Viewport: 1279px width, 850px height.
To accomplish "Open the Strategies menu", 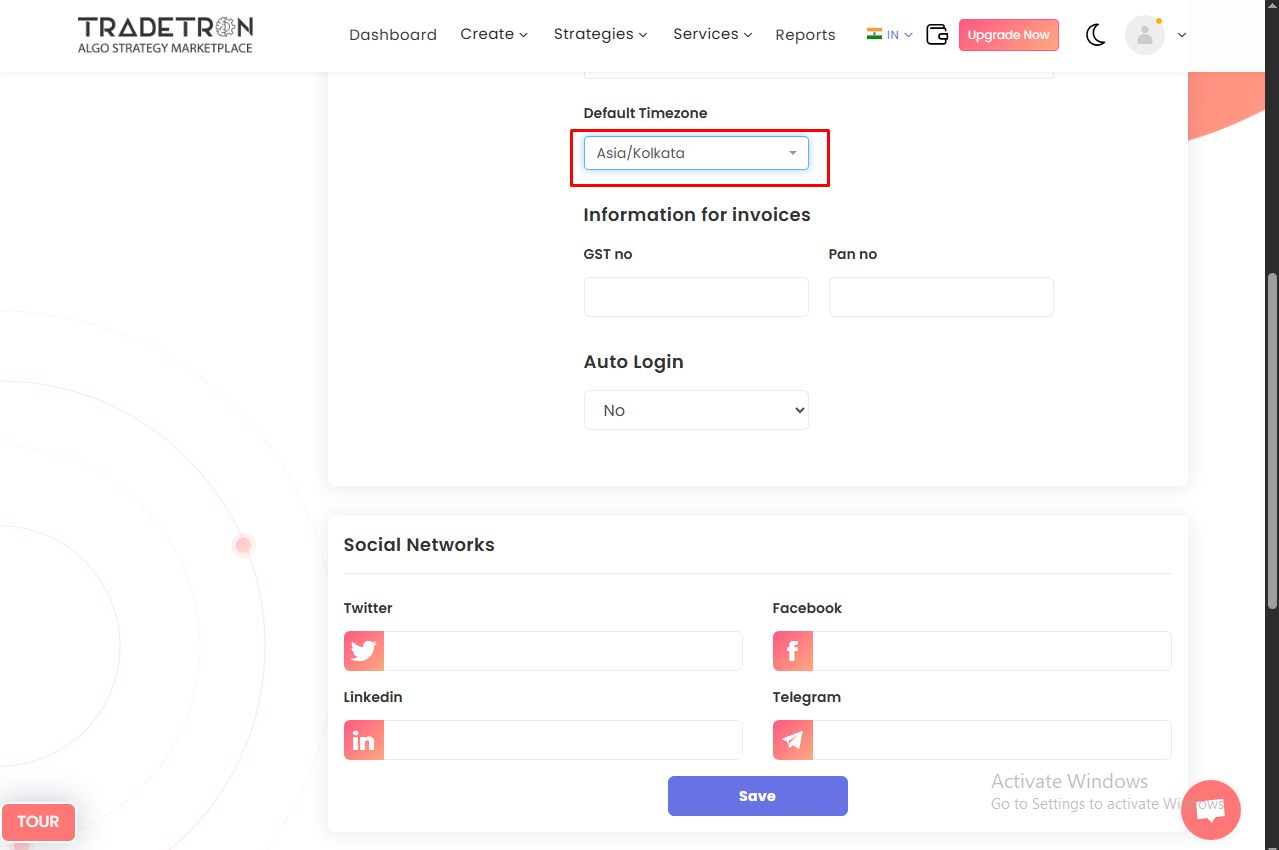I will tap(600, 34).
